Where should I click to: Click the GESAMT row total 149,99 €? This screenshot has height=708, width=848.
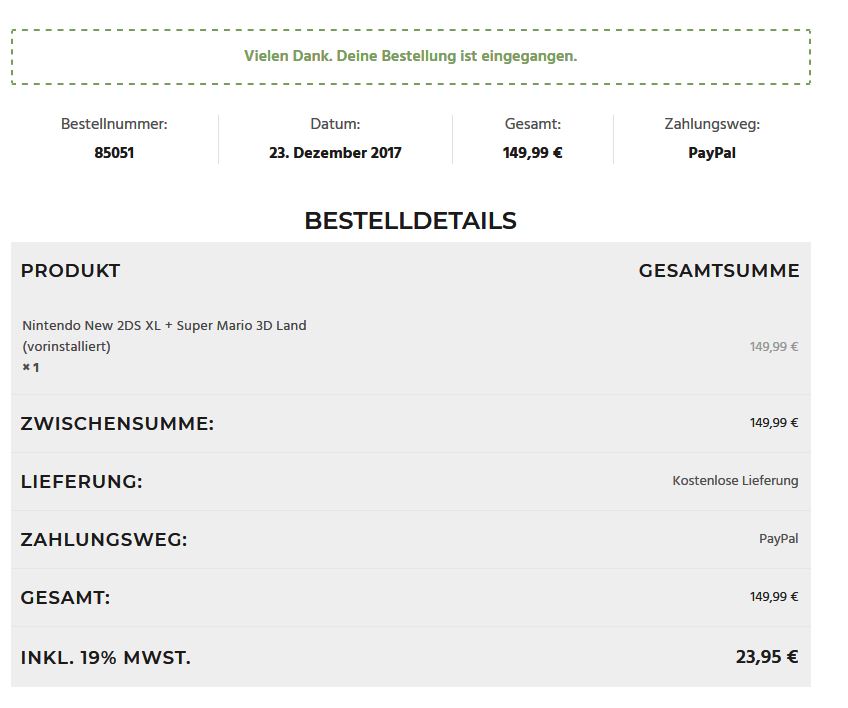[x=774, y=597]
